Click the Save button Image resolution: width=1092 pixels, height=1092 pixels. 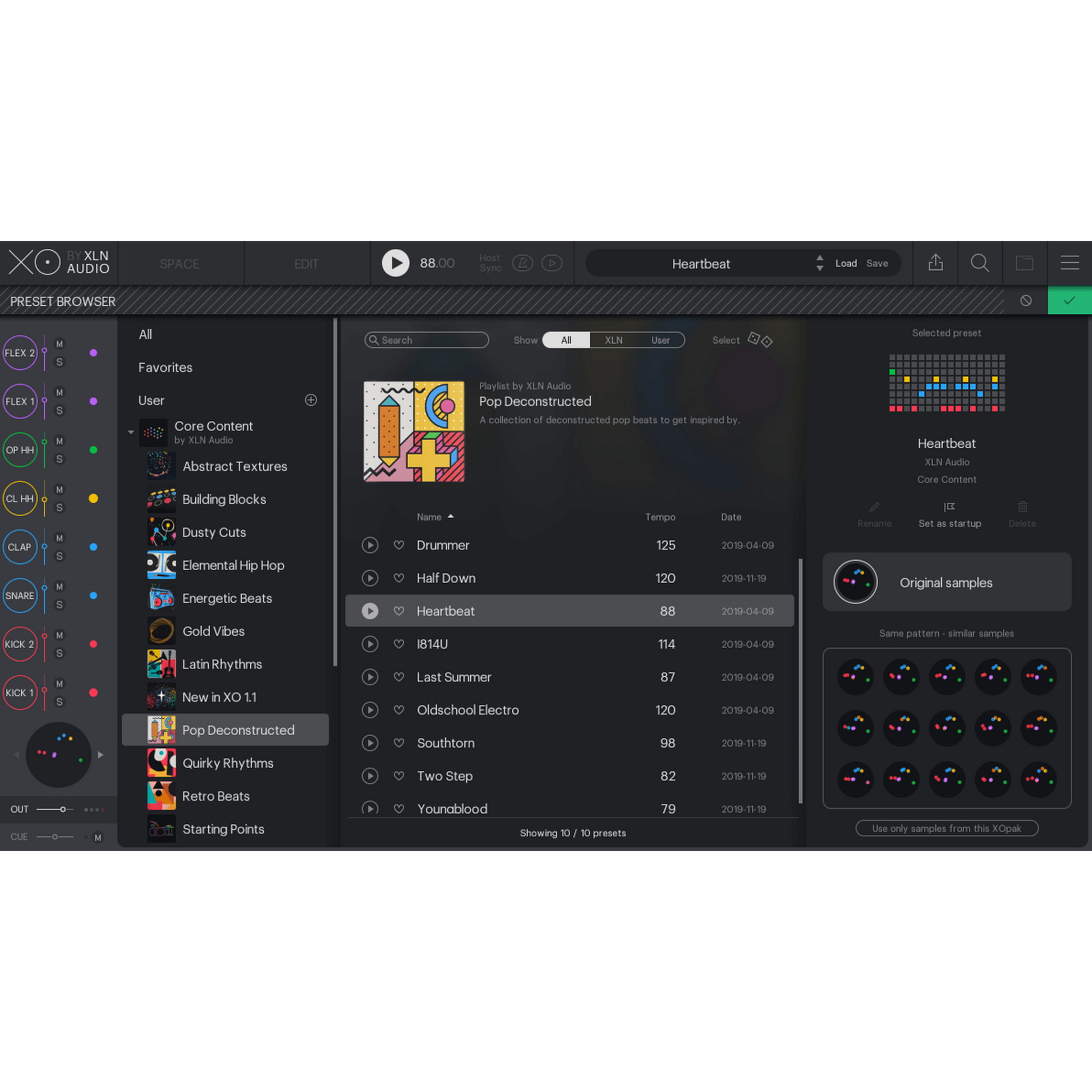877,263
